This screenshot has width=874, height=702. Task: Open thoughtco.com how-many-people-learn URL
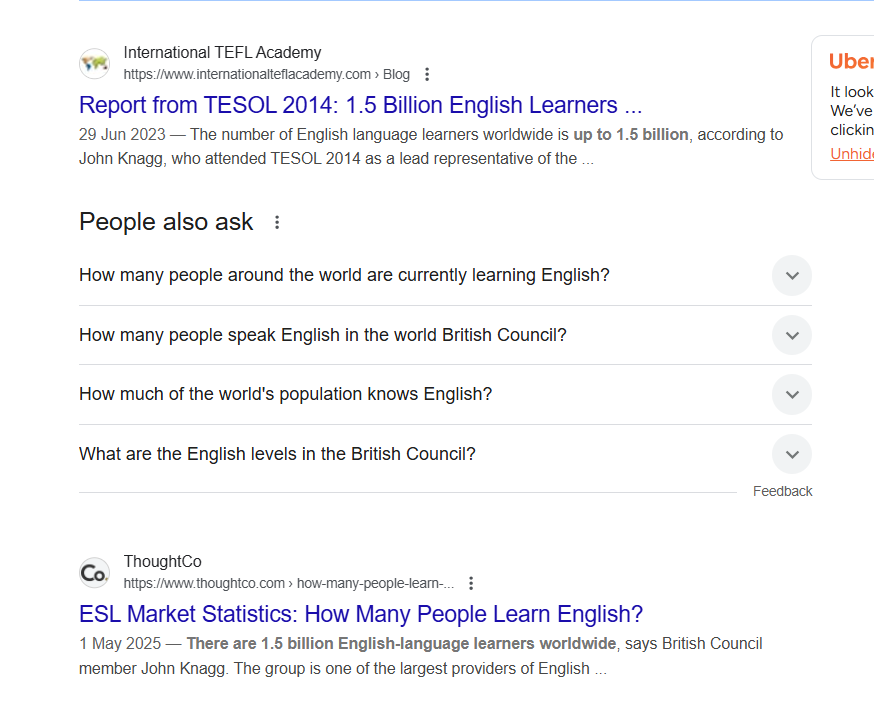click(x=289, y=583)
